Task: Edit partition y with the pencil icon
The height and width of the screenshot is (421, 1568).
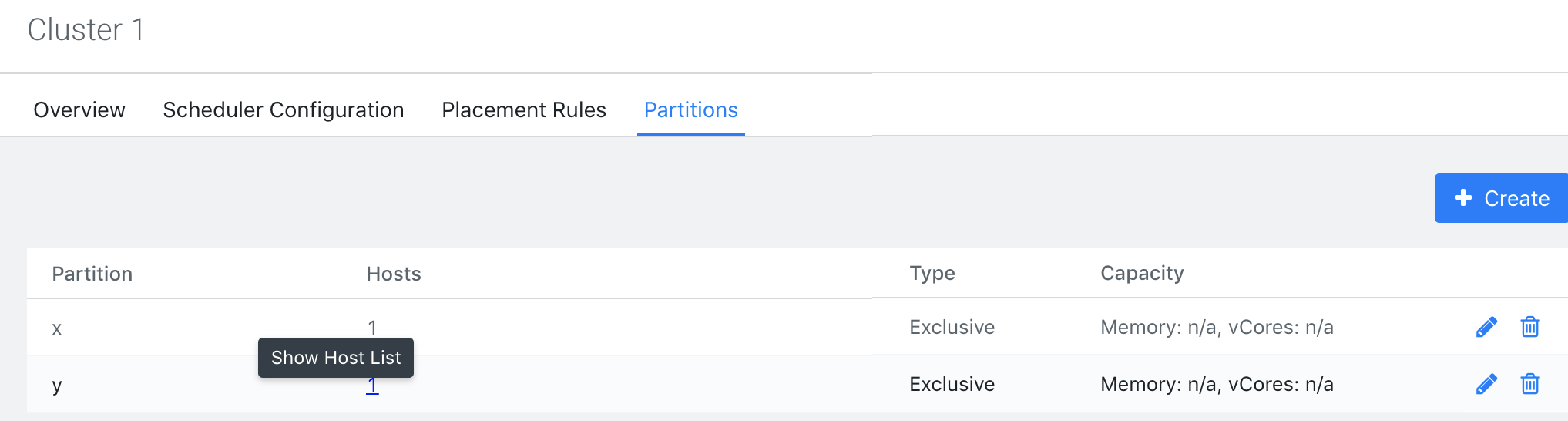Action: pyautogui.click(x=1486, y=384)
